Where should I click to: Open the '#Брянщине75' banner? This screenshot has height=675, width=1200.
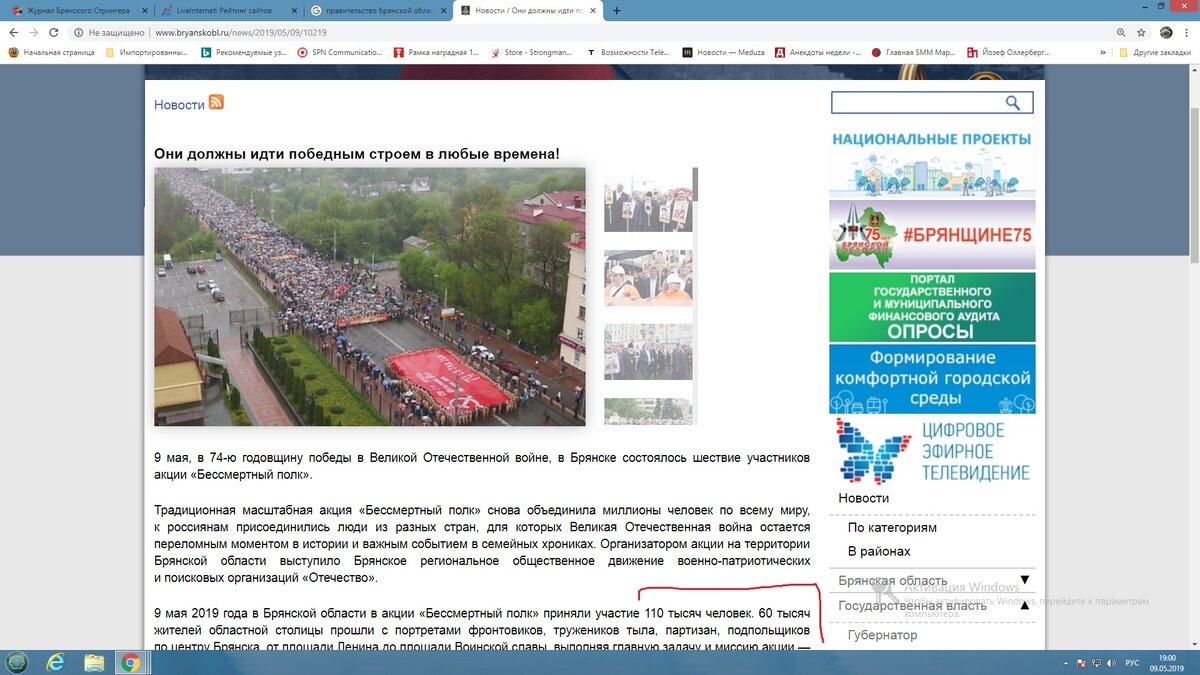point(932,235)
